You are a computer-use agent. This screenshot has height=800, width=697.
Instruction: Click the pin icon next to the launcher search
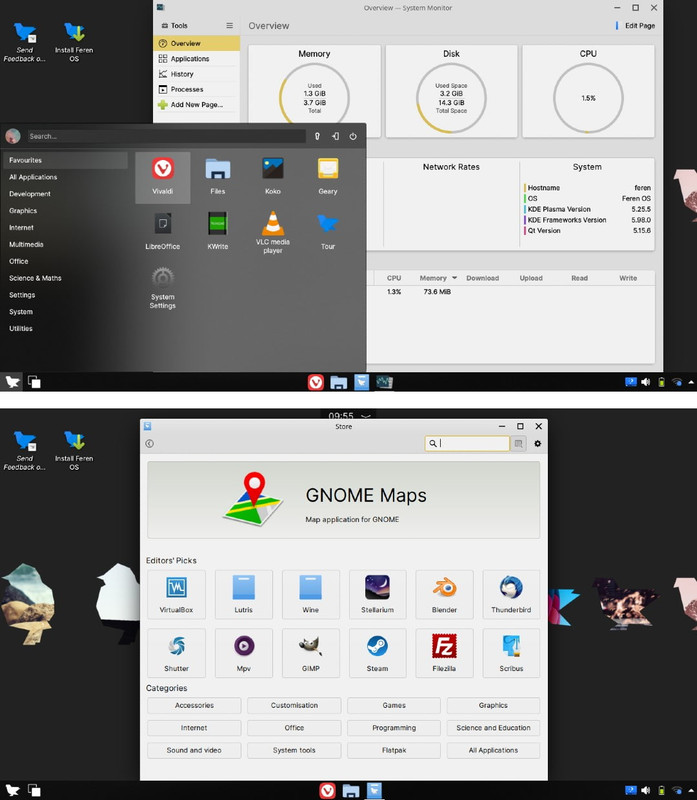point(317,136)
